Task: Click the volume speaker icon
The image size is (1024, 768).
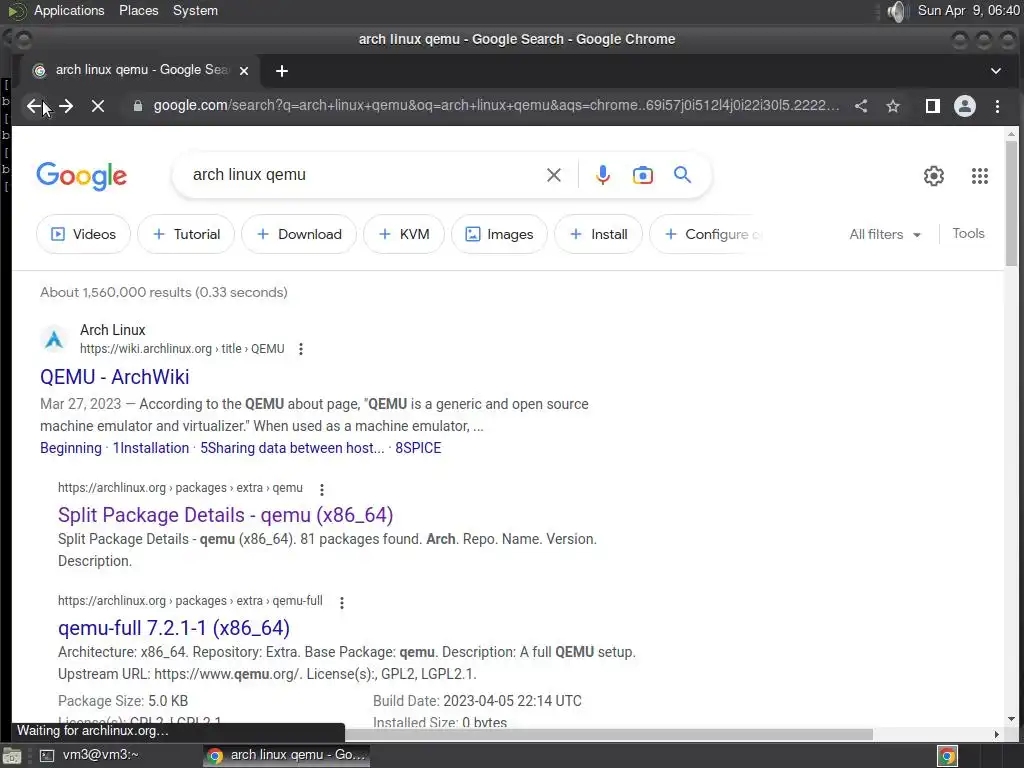Action: click(x=897, y=11)
